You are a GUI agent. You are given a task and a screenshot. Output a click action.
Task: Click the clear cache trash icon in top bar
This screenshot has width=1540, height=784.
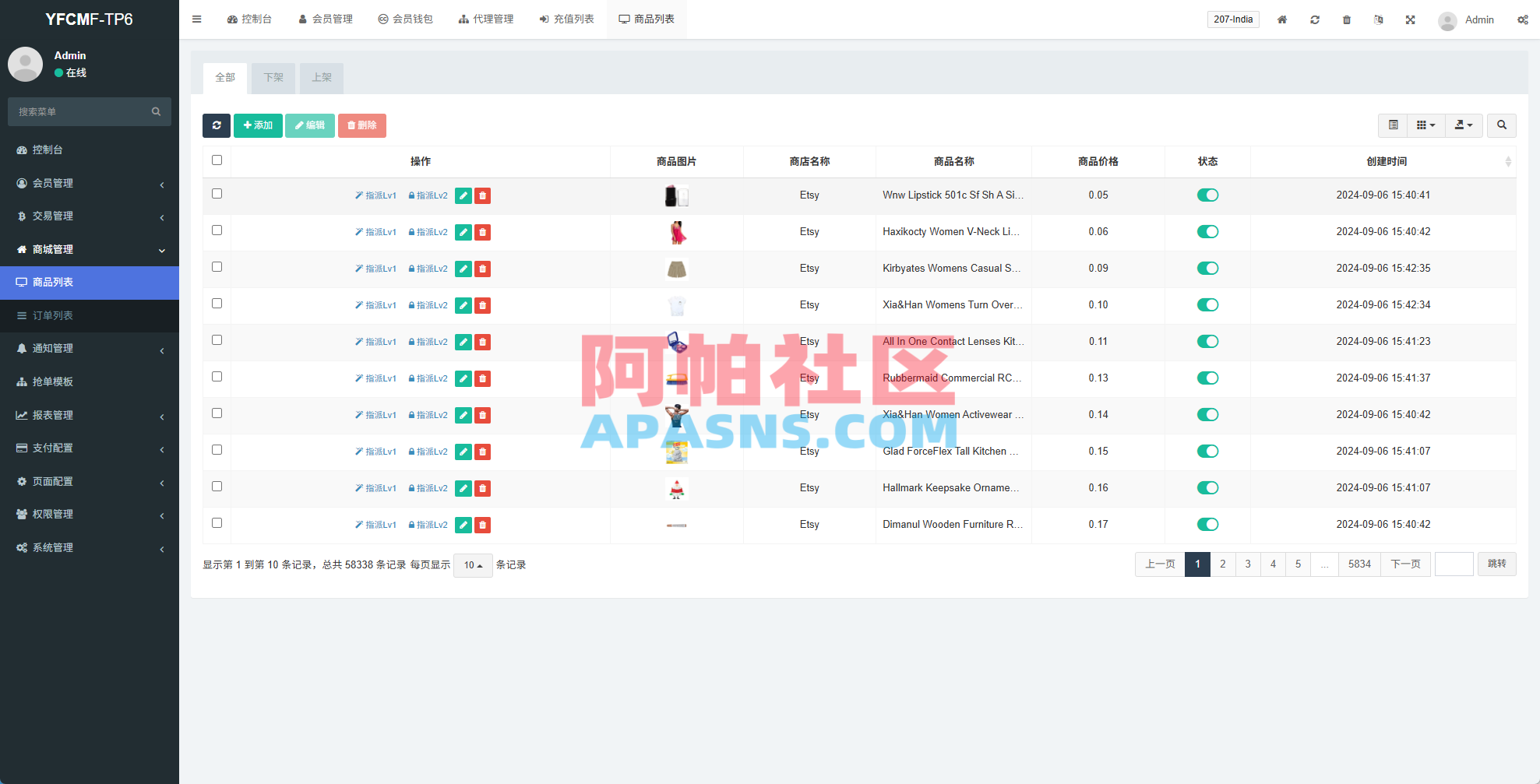click(1347, 19)
